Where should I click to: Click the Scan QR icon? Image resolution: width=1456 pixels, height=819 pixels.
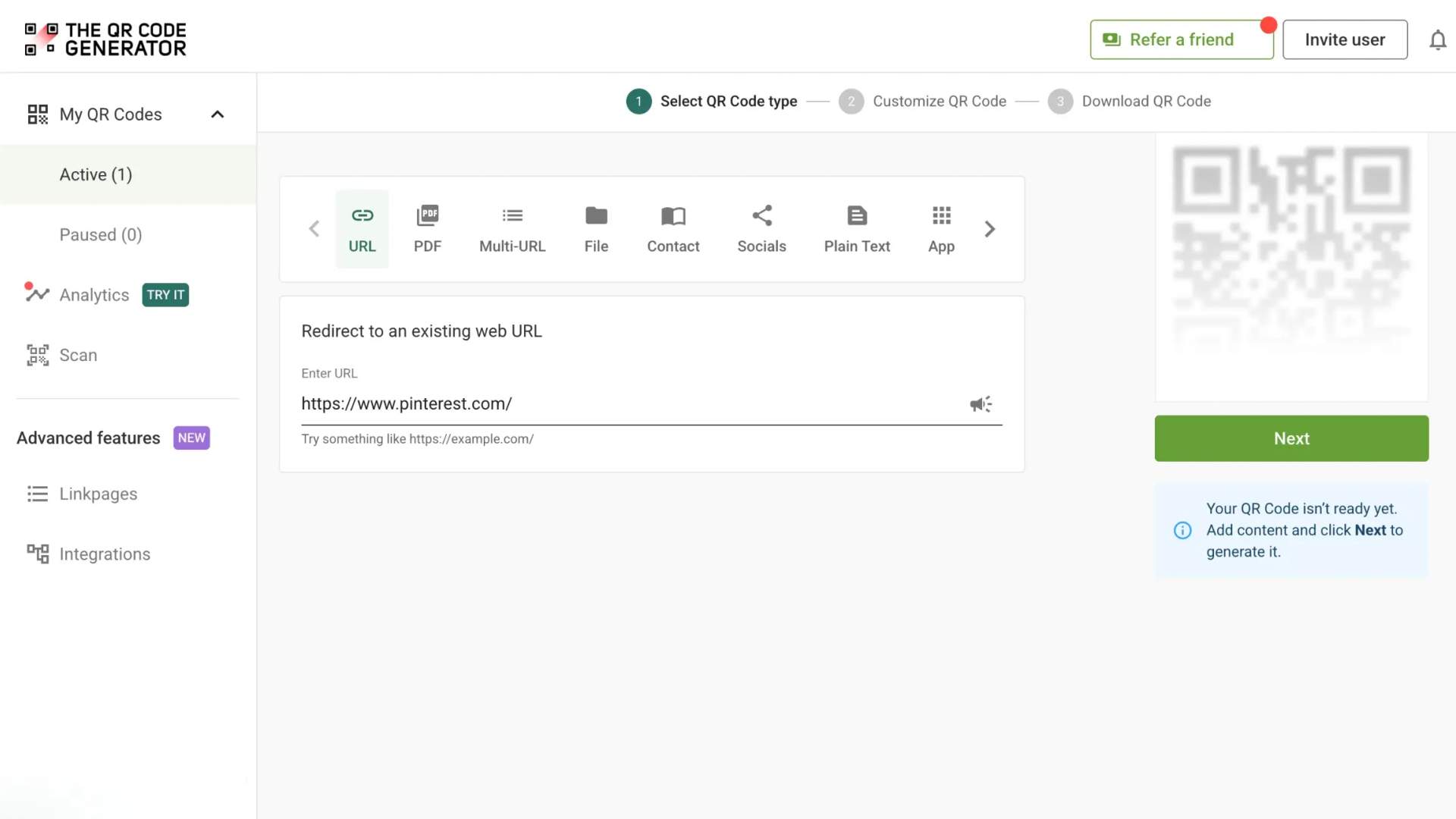37,355
